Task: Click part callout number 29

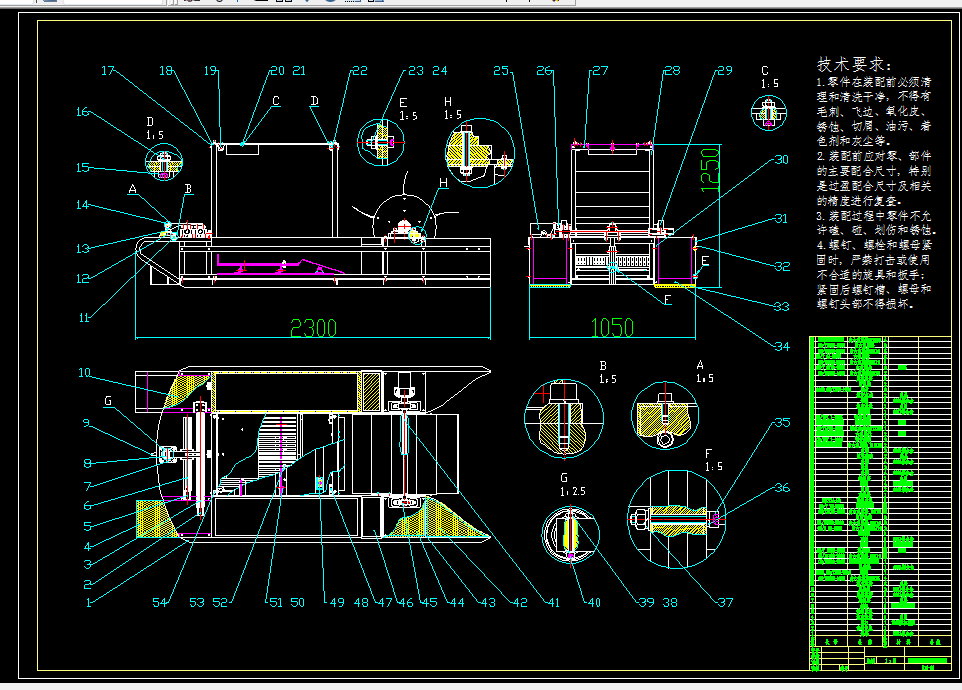Action: click(725, 71)
